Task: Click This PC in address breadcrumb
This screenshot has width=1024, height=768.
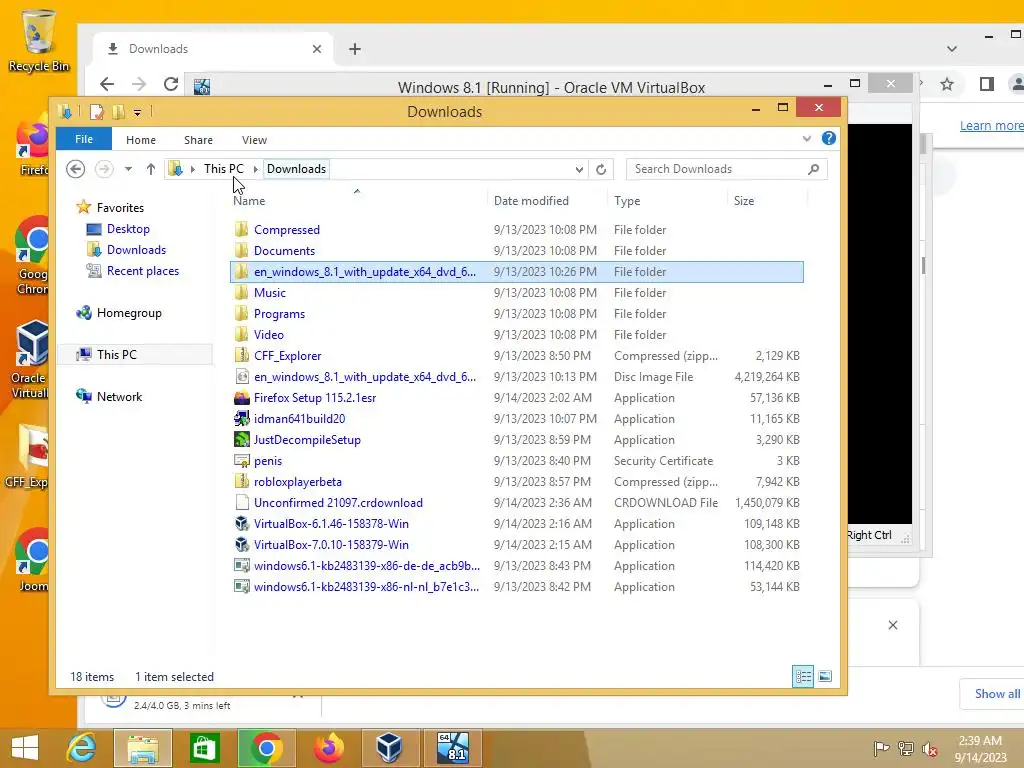Action: (x=223, y=168)
